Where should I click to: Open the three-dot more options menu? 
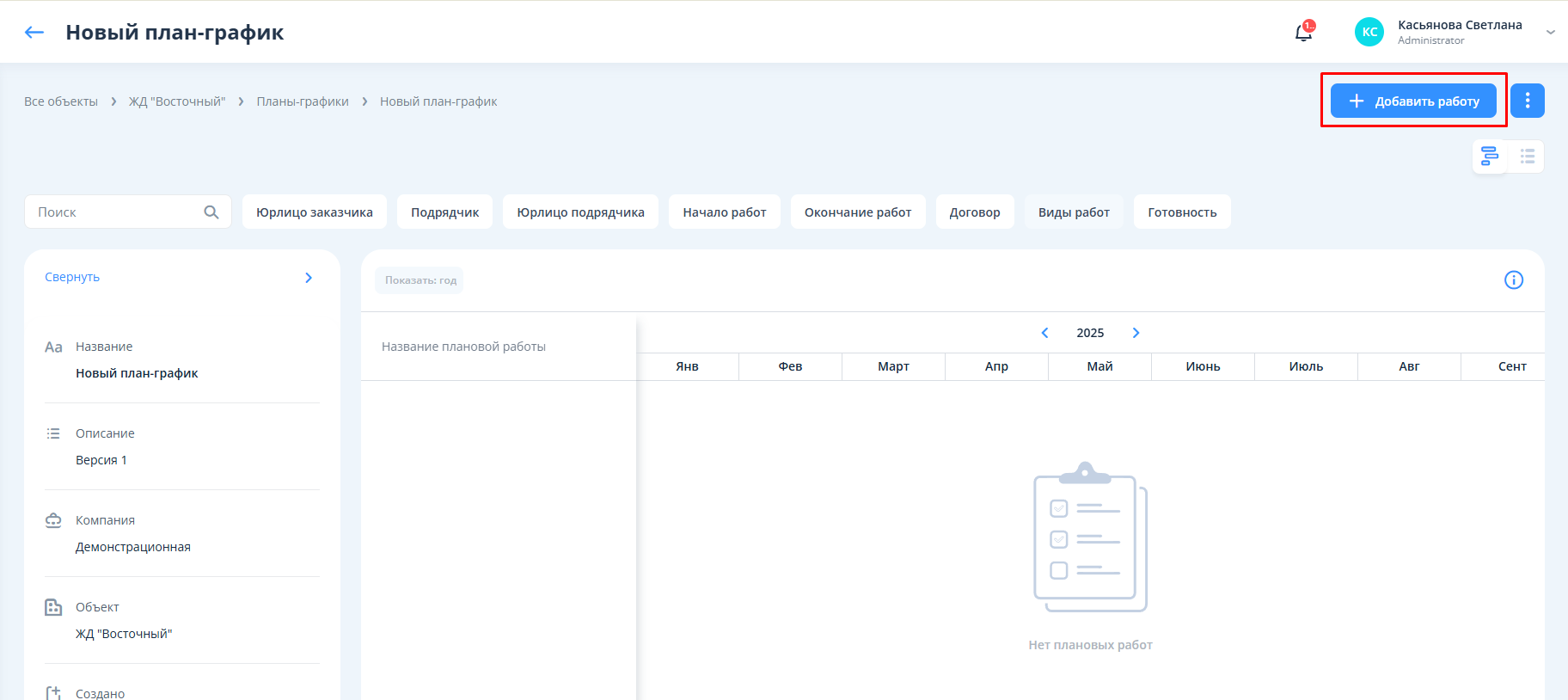1527,101
